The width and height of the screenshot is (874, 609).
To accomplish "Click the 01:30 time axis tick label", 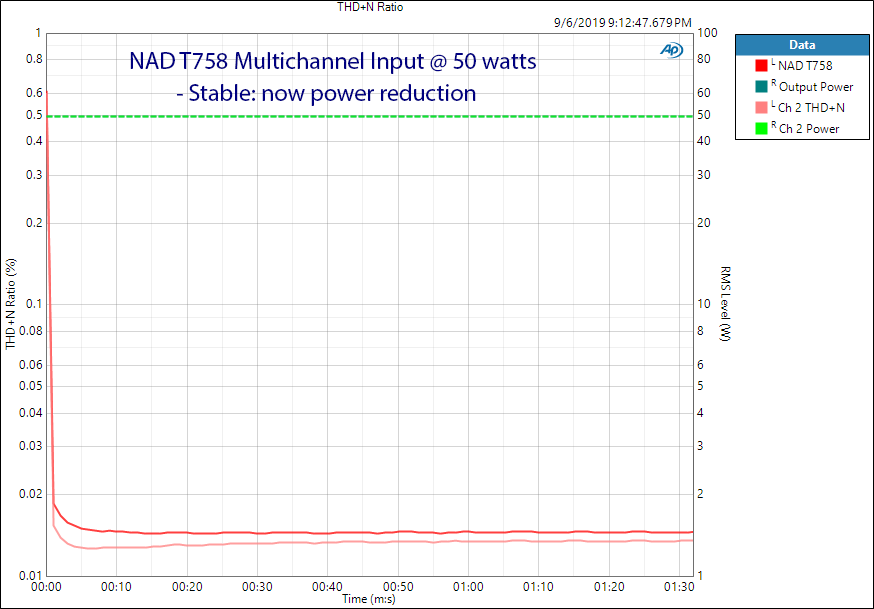I will pyautogui.click(x=679, y=587).
